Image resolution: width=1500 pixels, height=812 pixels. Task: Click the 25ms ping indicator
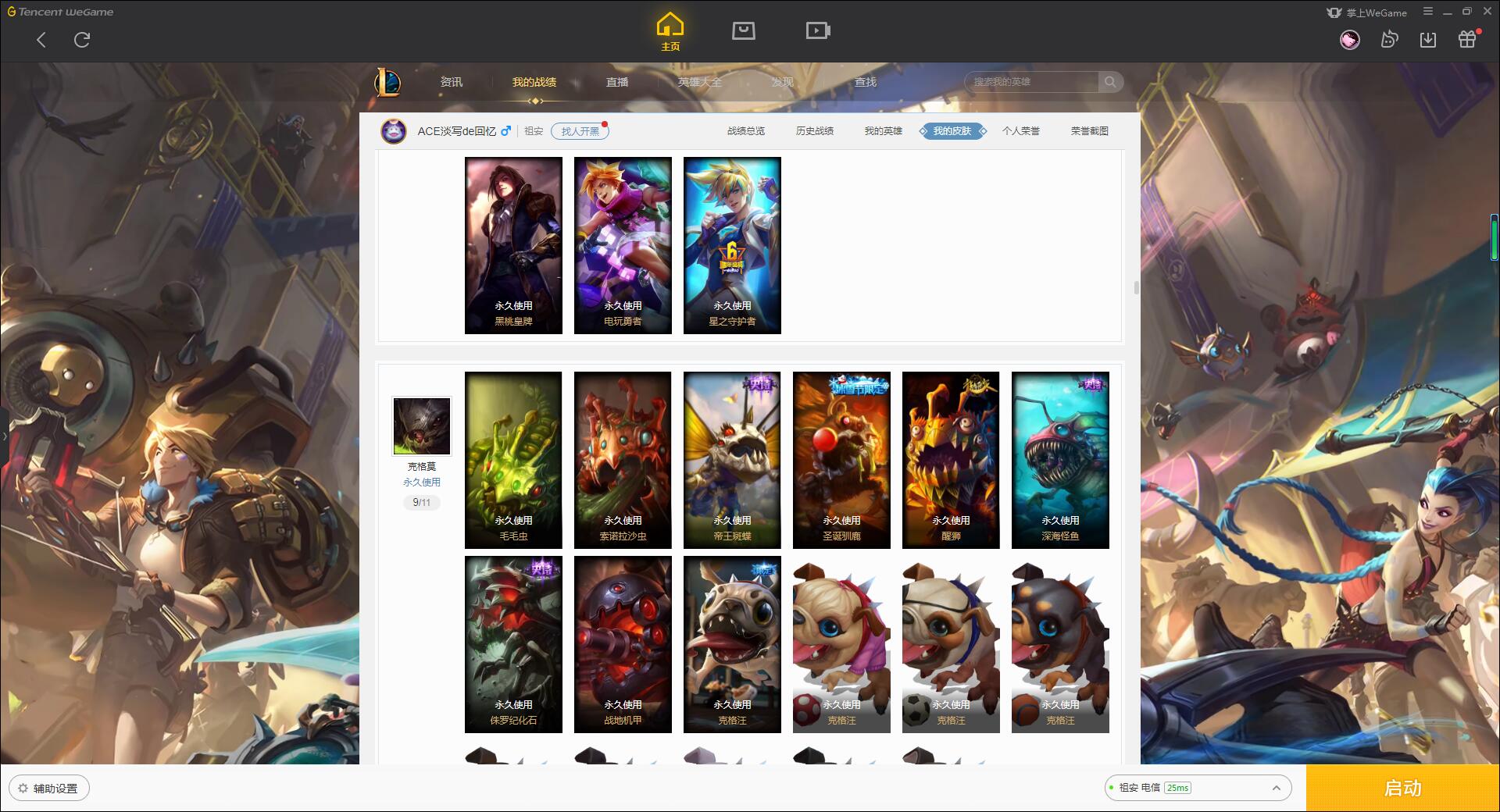pyautogui.click(x=1177, y=788)
